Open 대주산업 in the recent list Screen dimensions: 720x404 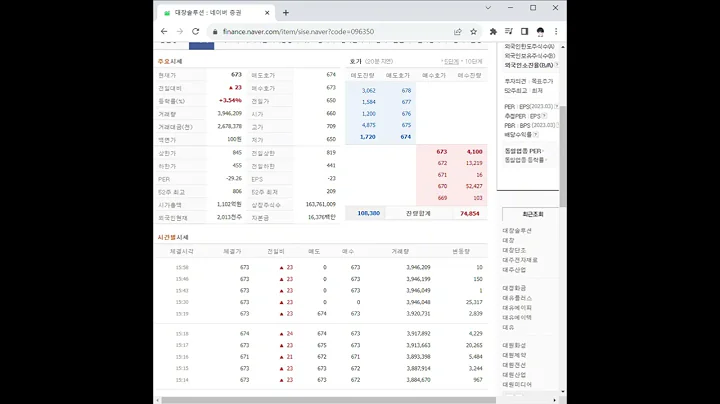pyautogui.click(x=514, y=269)
